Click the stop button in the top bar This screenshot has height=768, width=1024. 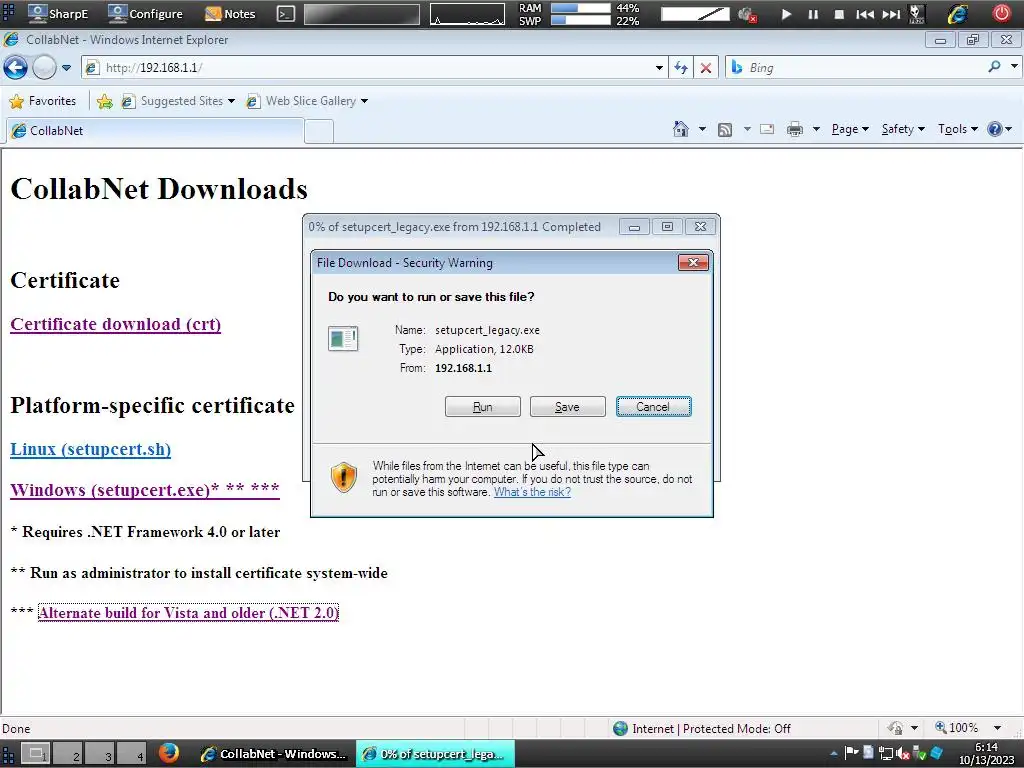pos(839,14)
